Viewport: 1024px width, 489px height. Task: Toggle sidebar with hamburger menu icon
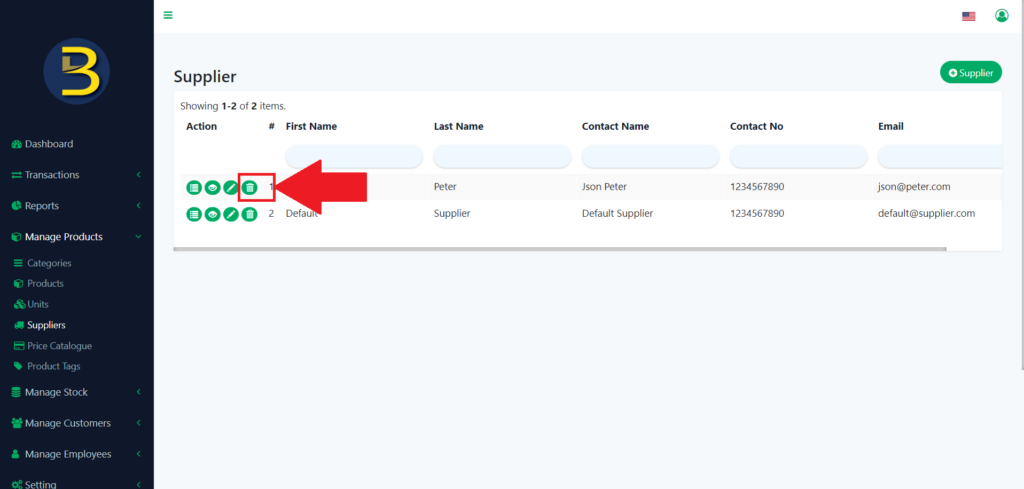168,15
